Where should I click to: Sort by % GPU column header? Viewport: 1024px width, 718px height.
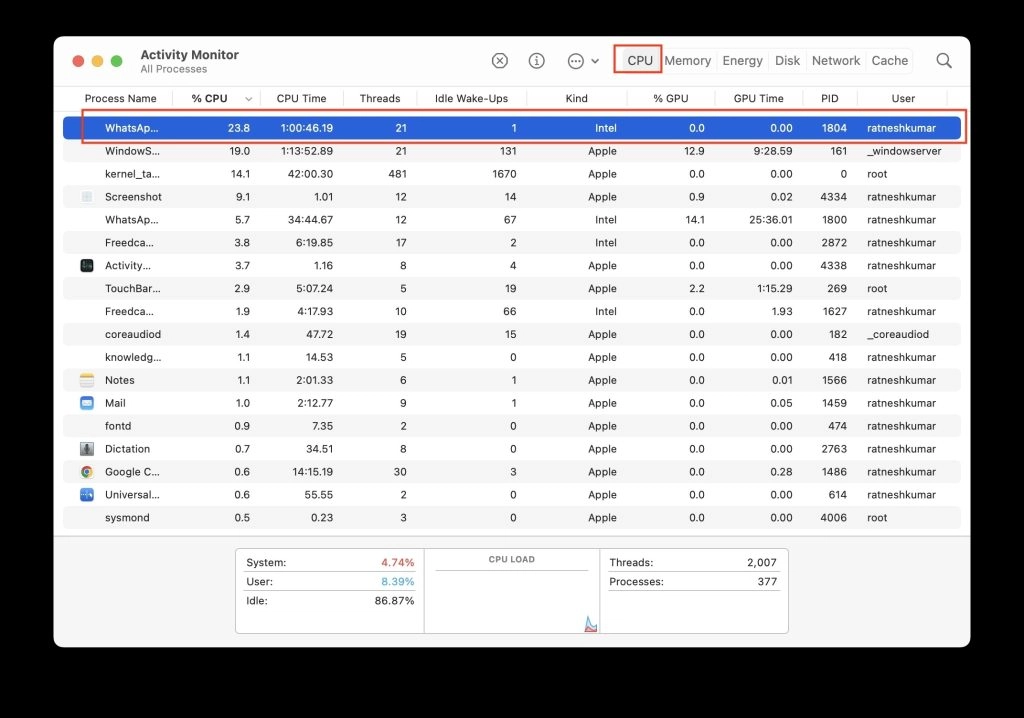point(671,99)
